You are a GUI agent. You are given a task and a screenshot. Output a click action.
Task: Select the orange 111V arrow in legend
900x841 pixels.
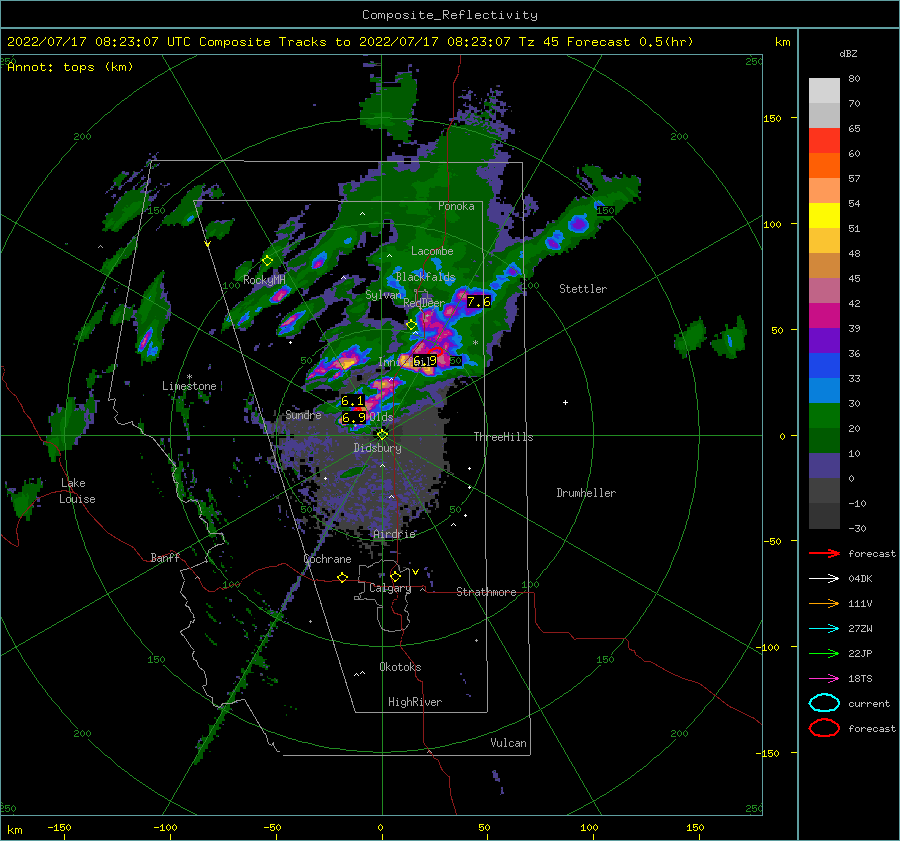point(824,603)
